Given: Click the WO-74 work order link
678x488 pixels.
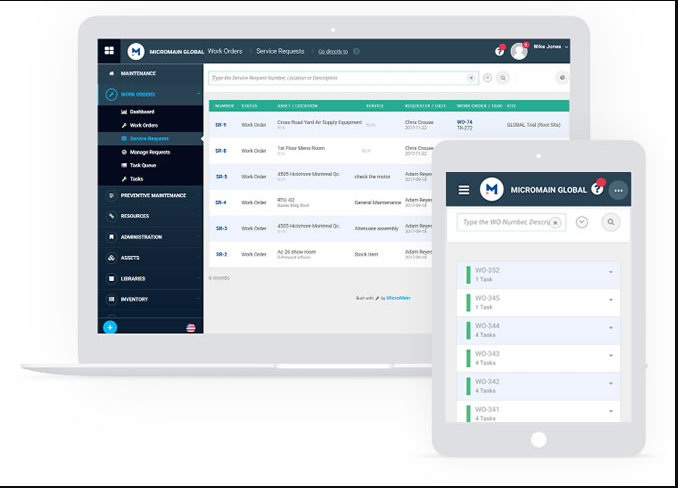Looking at the screenshot, I should [464, 122].
